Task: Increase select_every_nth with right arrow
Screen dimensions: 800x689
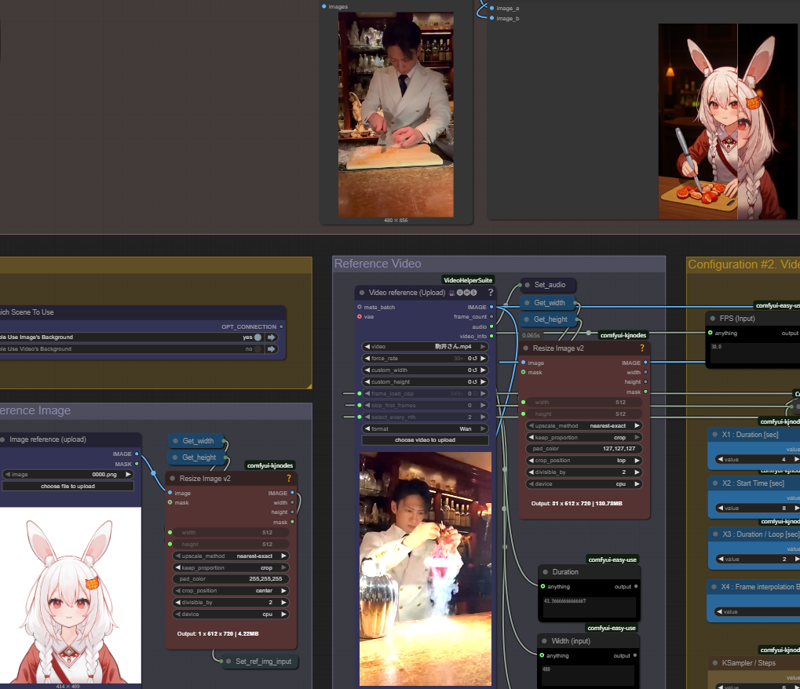Action: (x=483, y=417)
